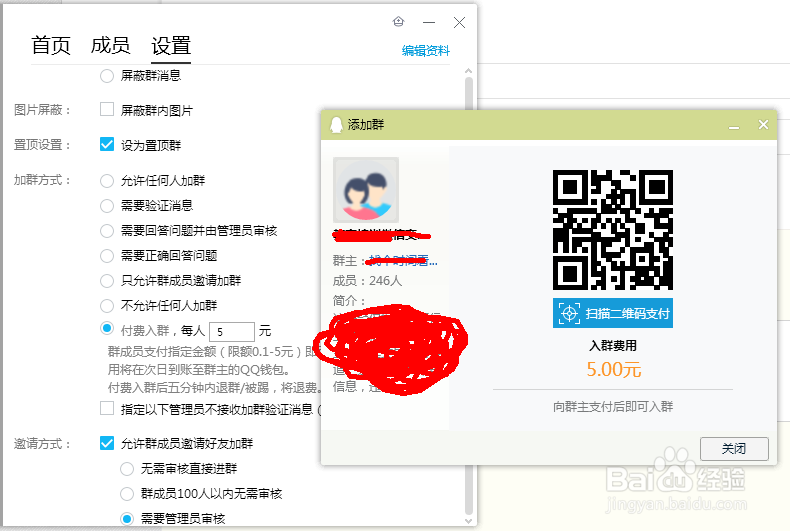Image resolution: width=790 pixels, height=531 pixels.
Task: Select the 设置 tab
Action: 171,46
